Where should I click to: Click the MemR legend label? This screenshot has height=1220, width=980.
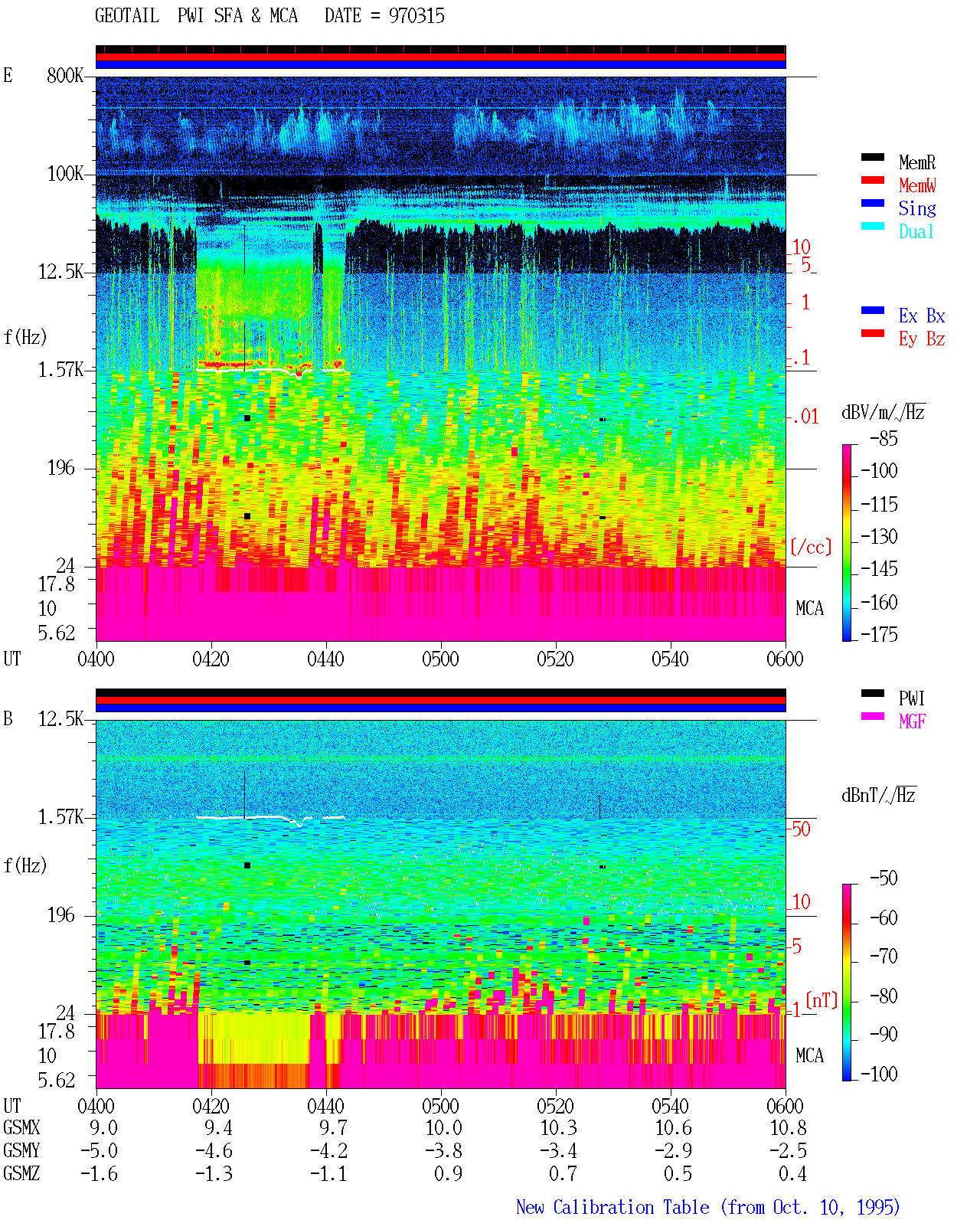coord(916,162)
